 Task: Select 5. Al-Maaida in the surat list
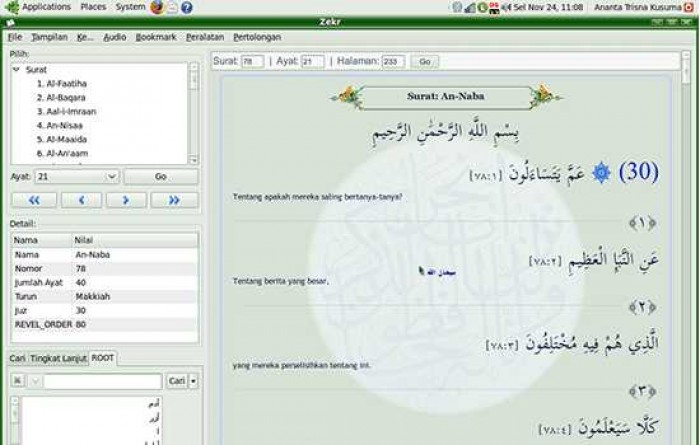[62, 139]
